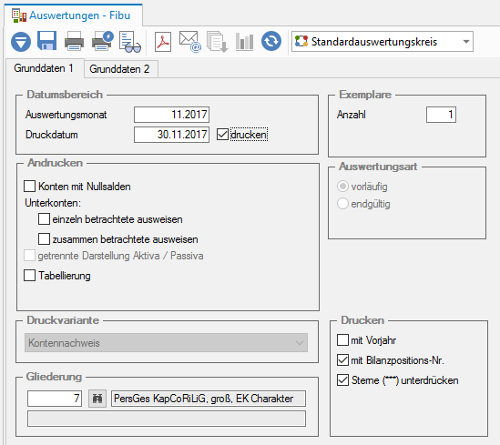Click the empty field below Gliederung description
The width and height of the screenshot is (500, 445).
click(166, 419)
